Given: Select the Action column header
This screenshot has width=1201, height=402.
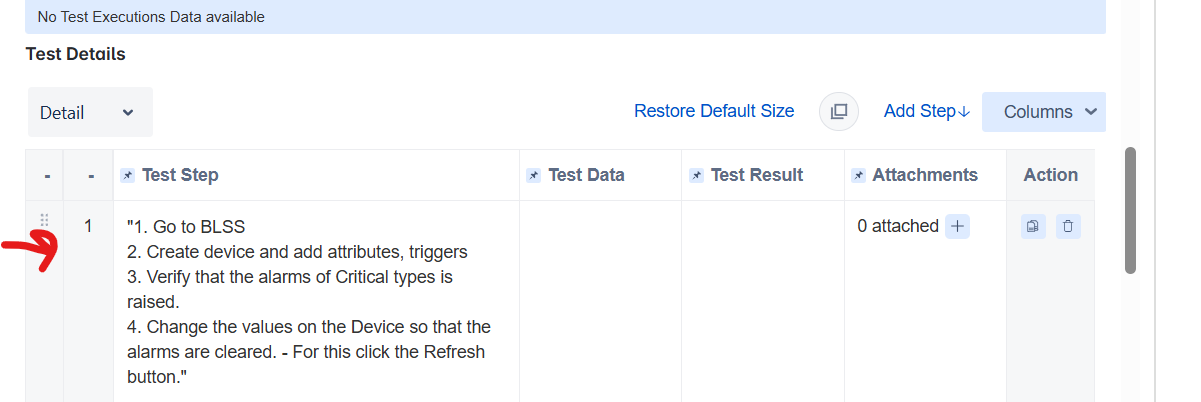Looking at the screenshot, I should tap(1050, 175).
